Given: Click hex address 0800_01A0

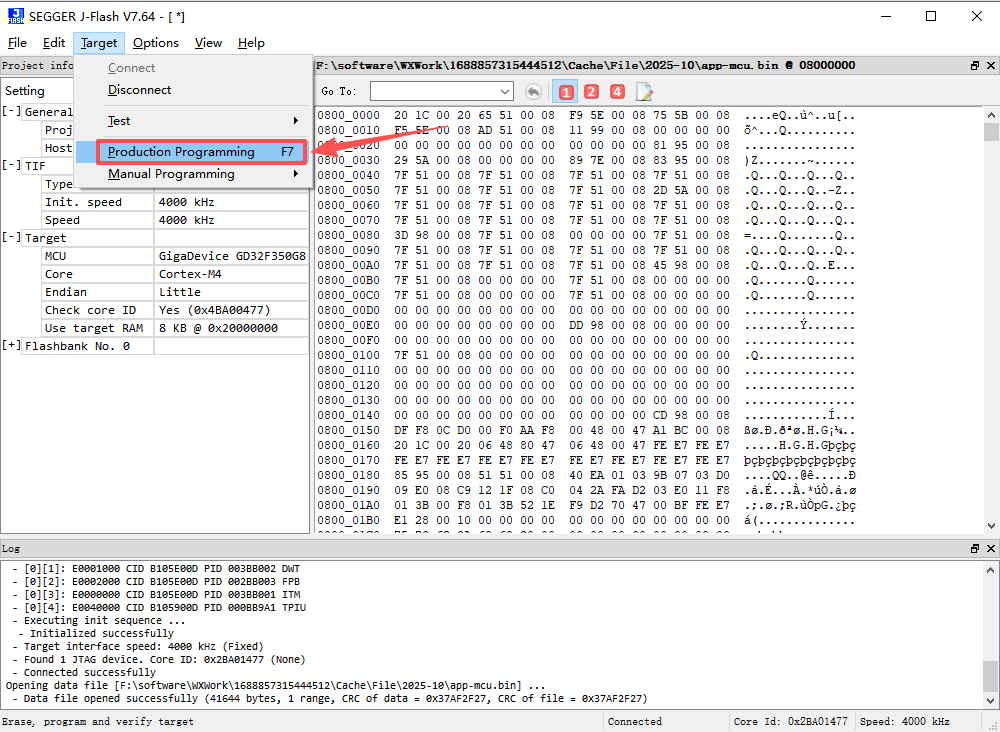Looking at the screenshot, I should point(348,505).
